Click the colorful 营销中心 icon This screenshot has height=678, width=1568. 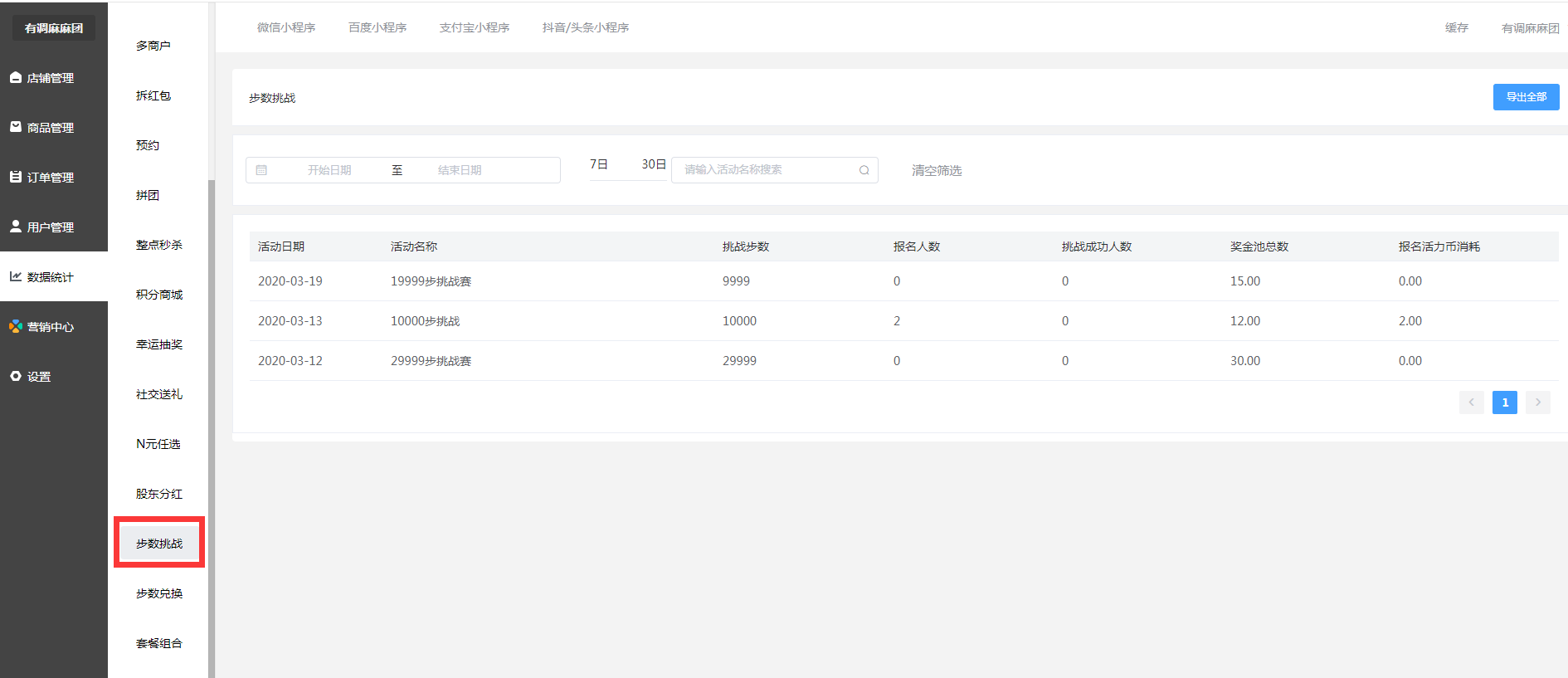16,326
